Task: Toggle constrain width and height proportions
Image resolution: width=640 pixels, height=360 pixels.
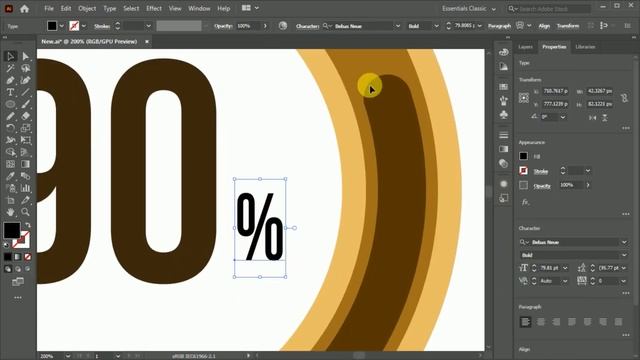Action: click(624, 98)
